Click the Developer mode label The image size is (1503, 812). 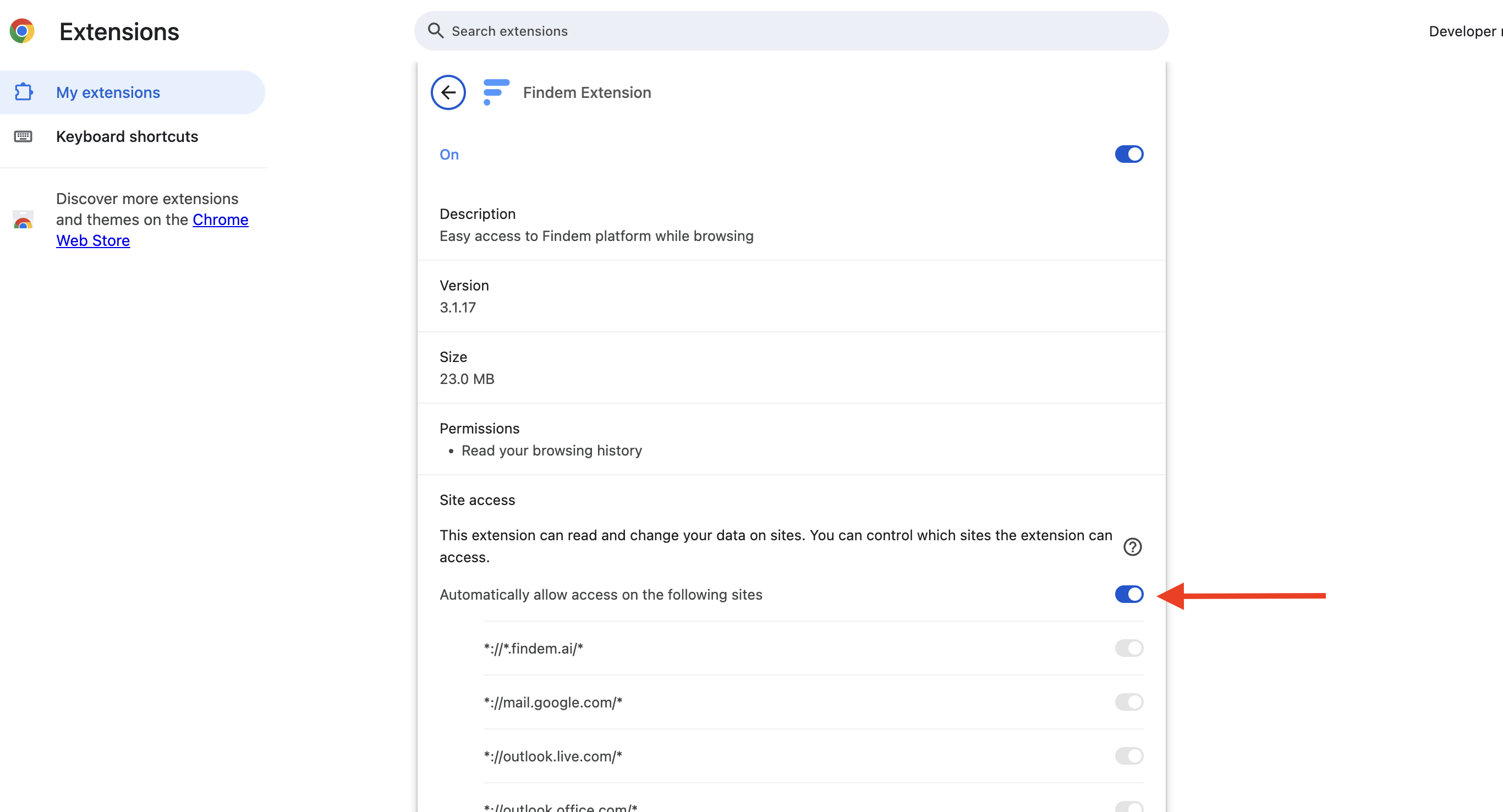(1466, 31)
